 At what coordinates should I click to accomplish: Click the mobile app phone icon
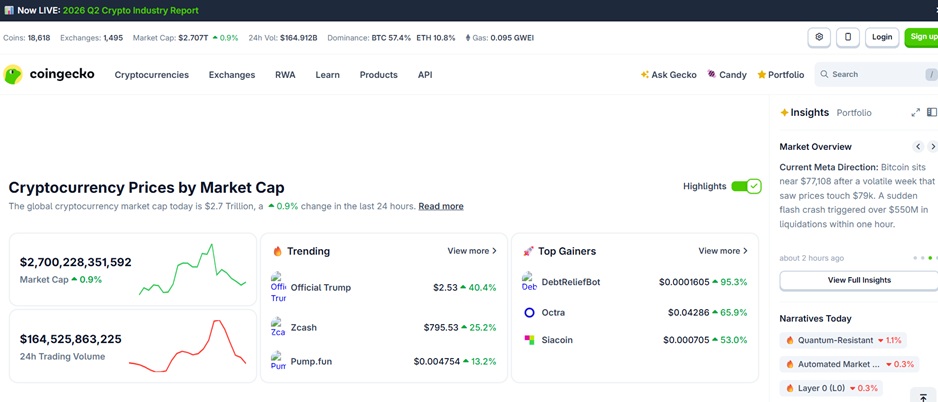(848, 37)
